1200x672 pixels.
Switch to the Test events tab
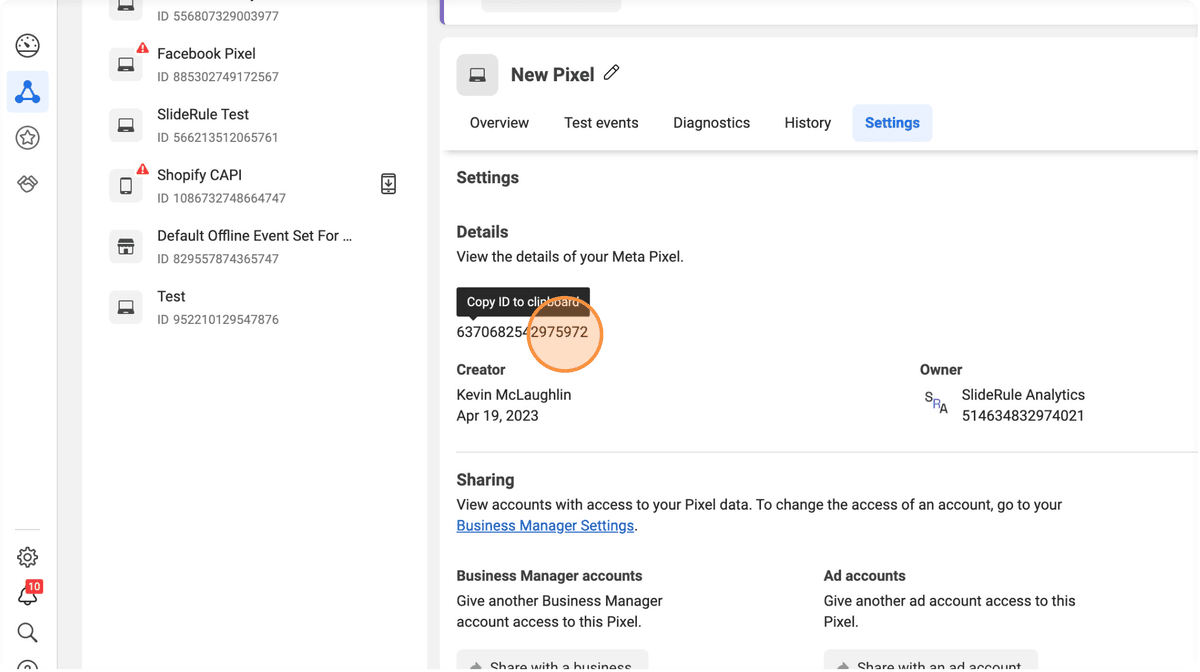[601, 123]
